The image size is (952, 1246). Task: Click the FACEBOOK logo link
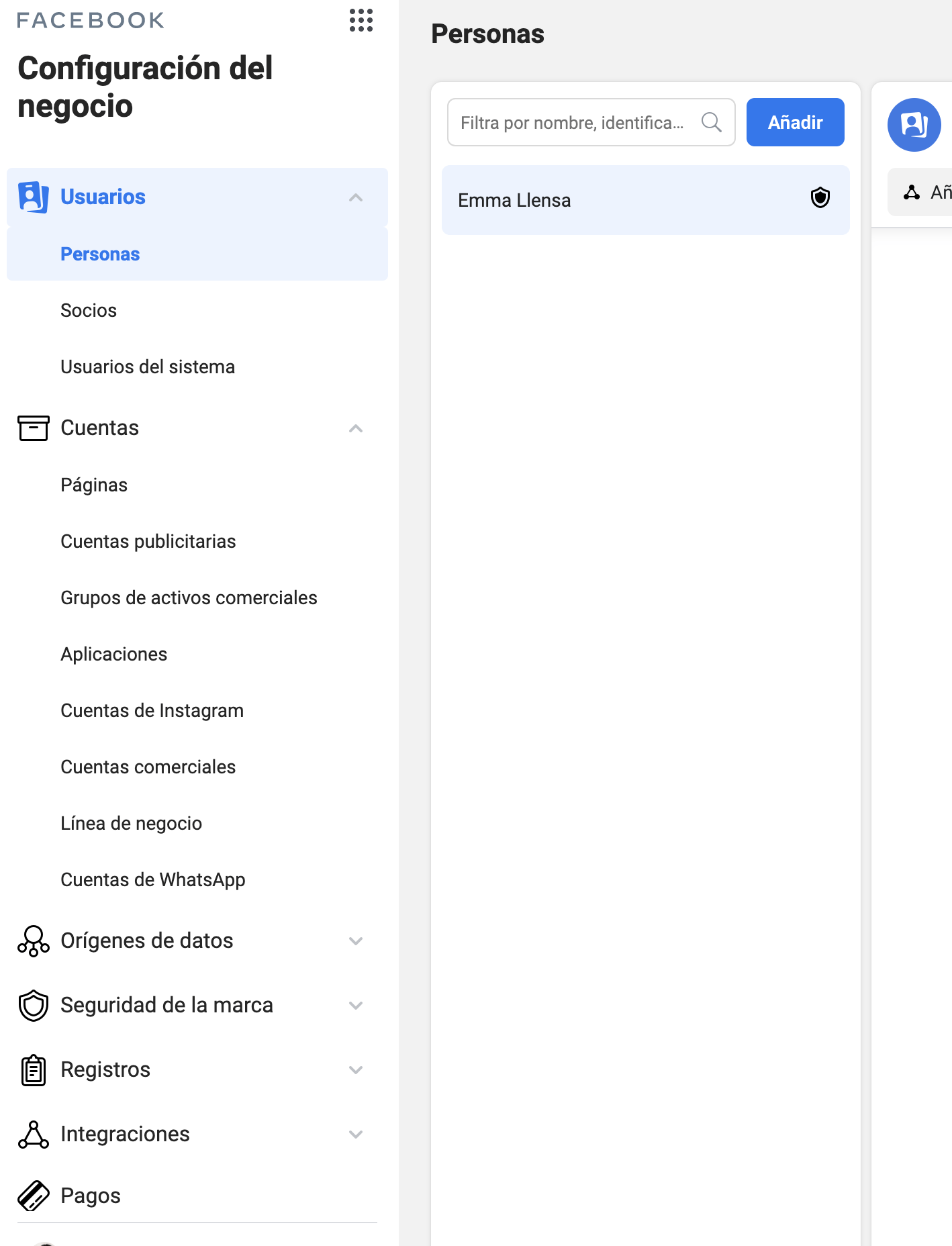91,20
